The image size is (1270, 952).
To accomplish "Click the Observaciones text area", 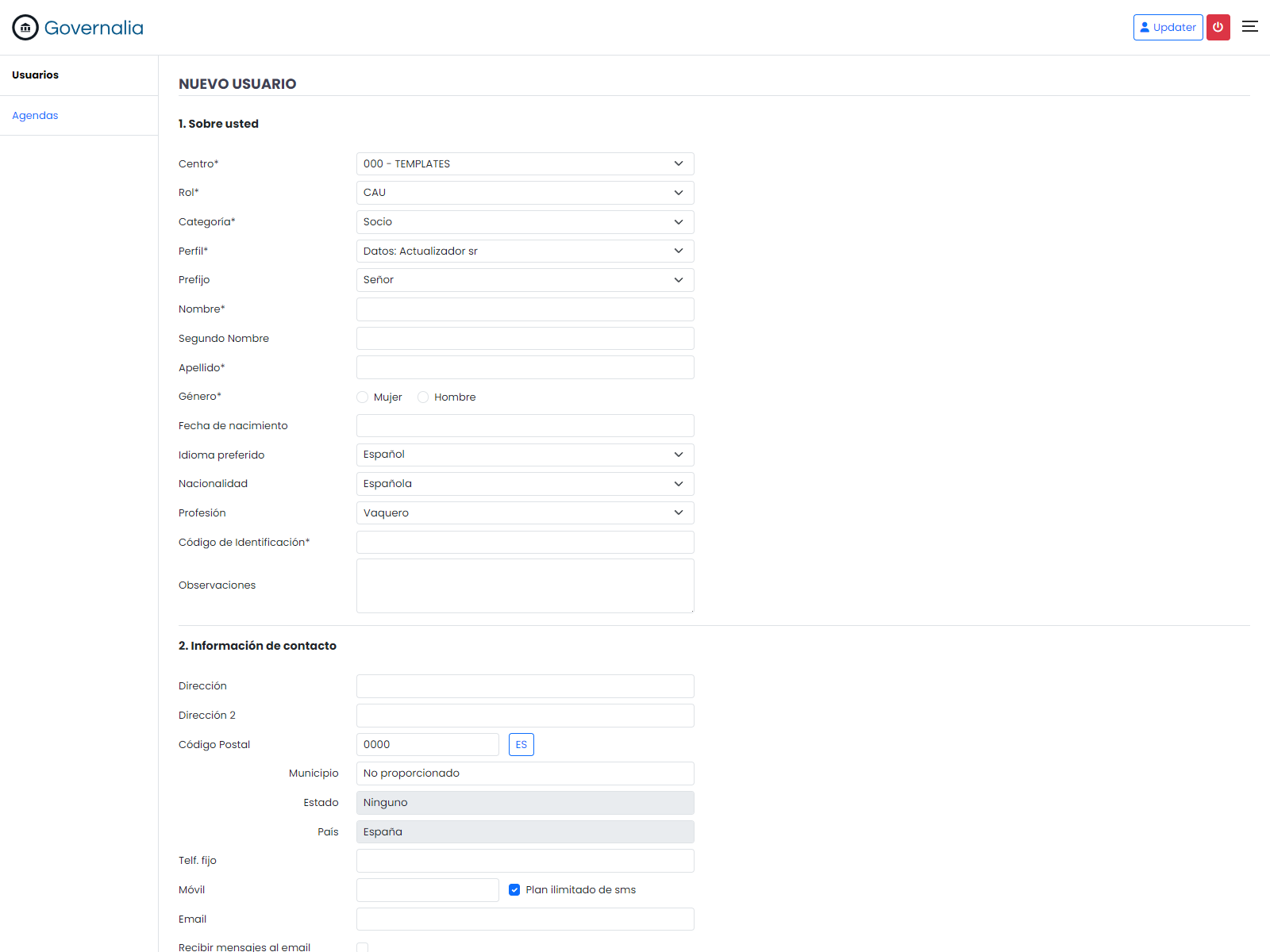I will point(525,585).
